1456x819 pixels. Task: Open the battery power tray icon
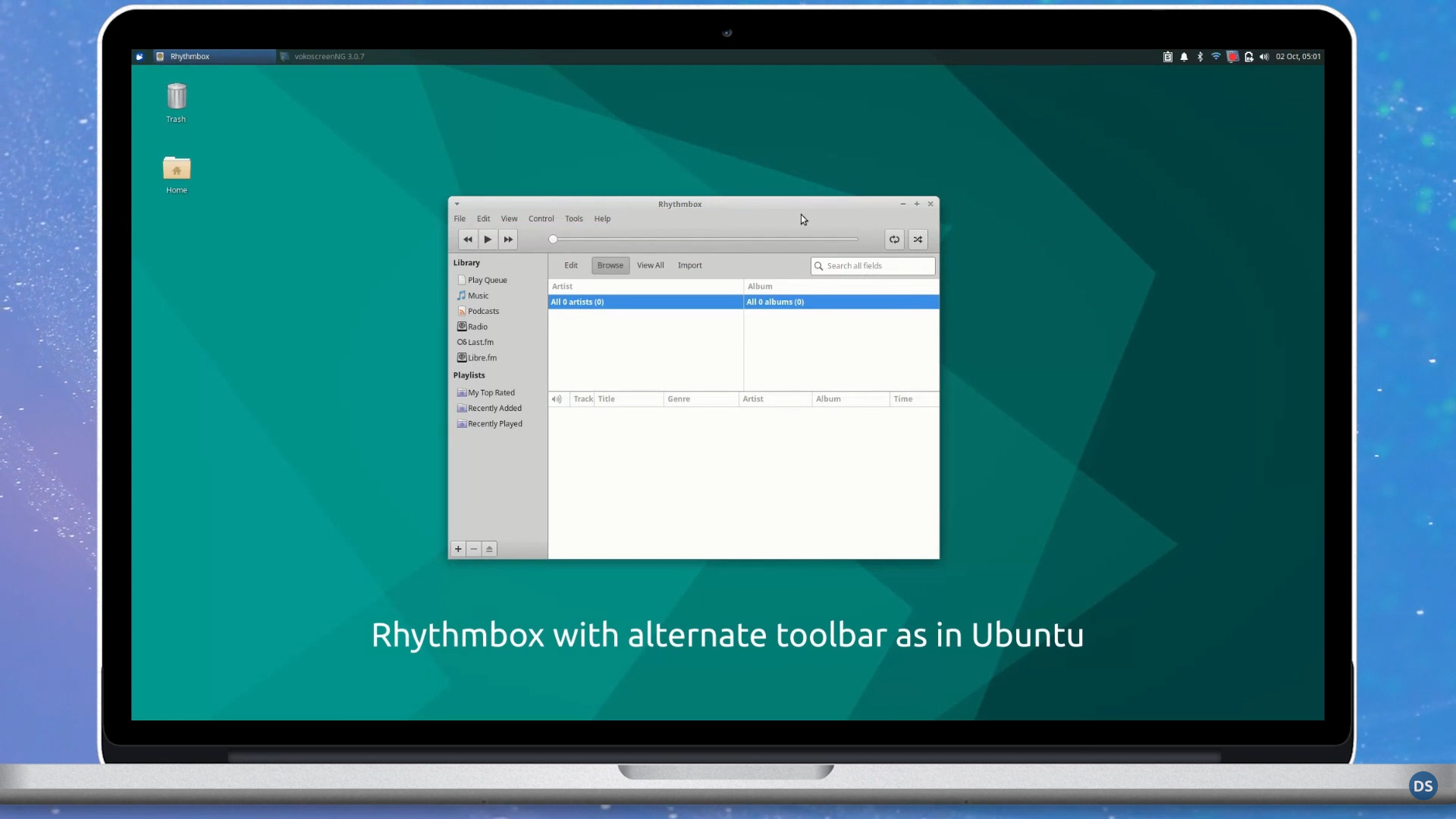(1248, 56)
